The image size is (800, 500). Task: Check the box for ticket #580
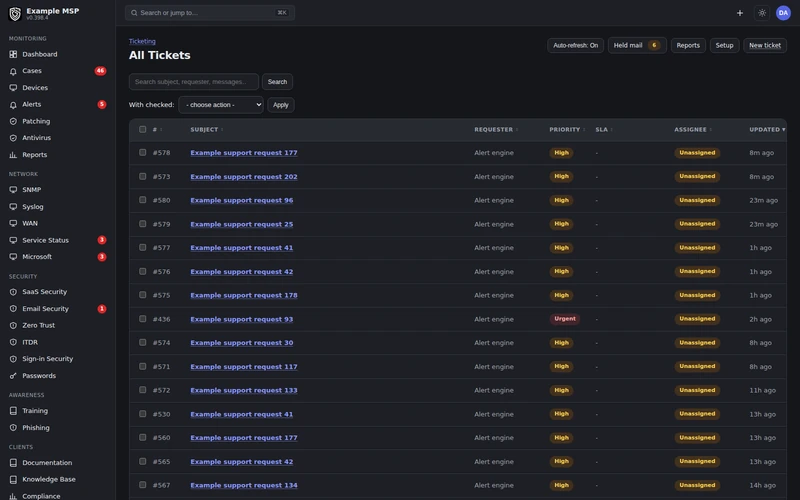coord(142,200)
